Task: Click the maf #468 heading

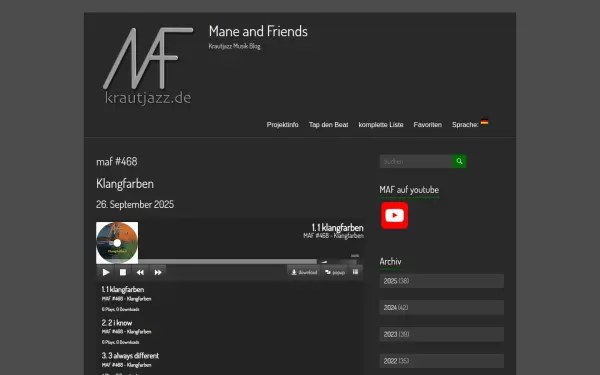Action: pyautogui.click(x=117, y=161)
